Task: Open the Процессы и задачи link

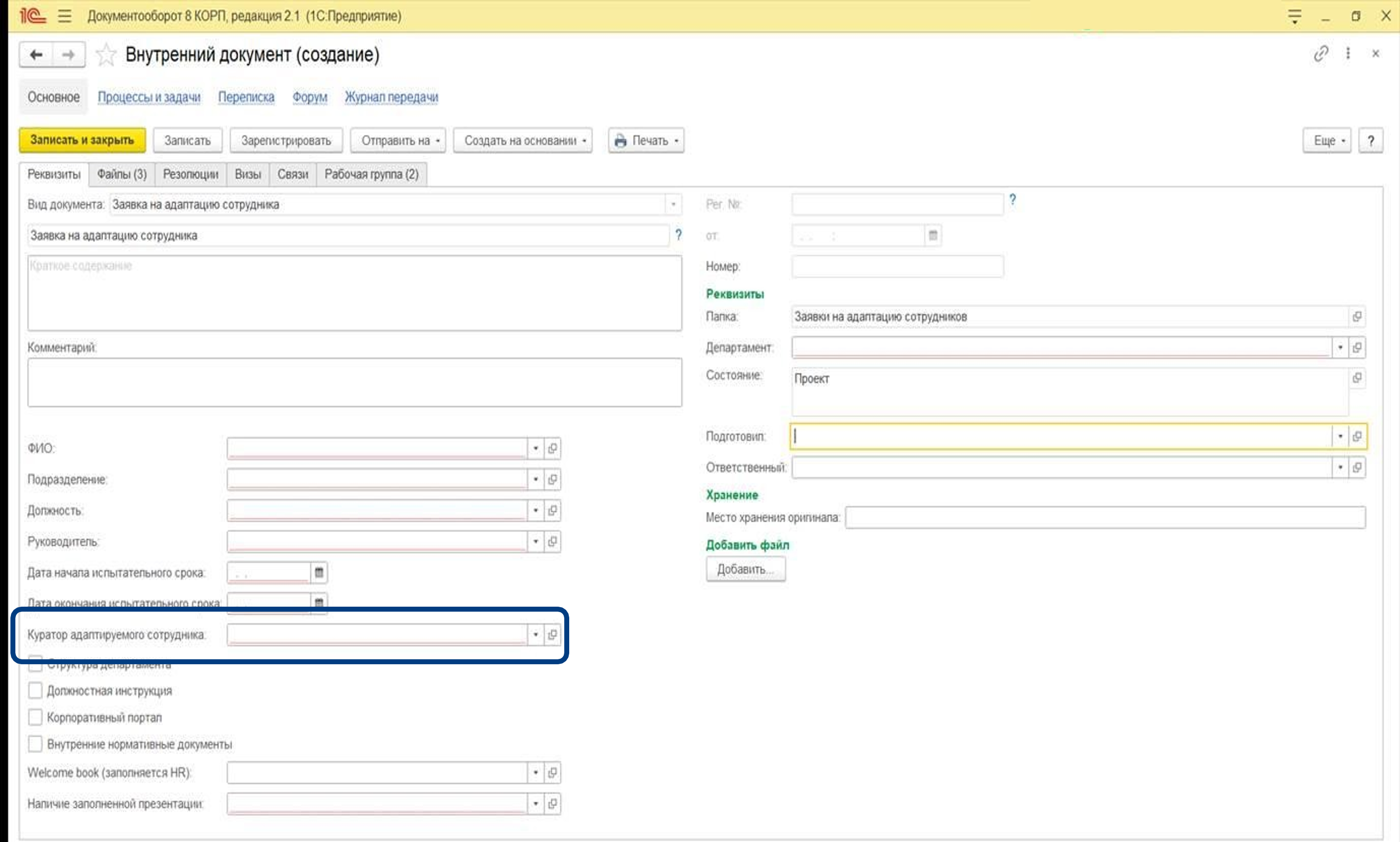Action: 149,97
